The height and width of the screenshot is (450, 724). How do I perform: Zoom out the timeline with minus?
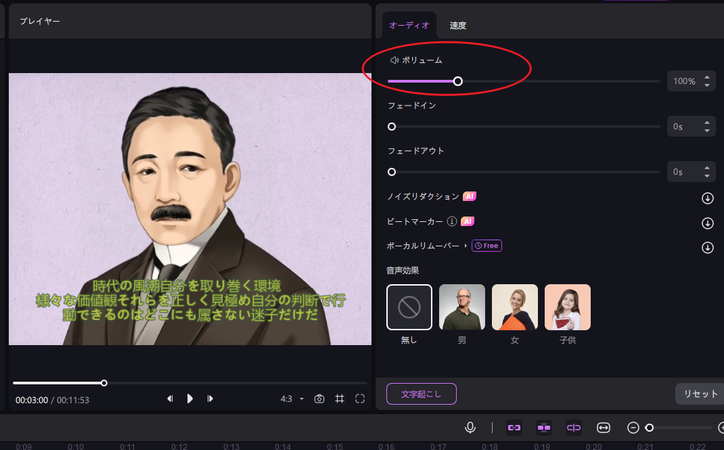point(633,428)
